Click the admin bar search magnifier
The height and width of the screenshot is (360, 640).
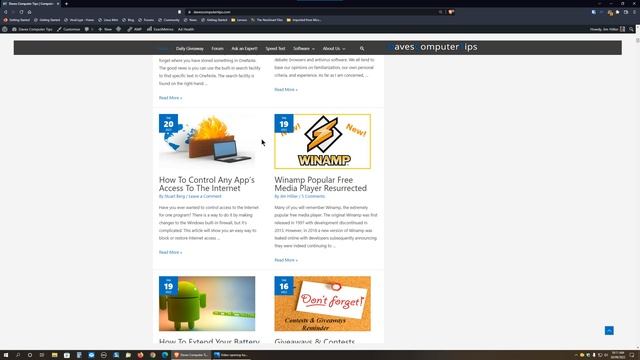[631, 29]
